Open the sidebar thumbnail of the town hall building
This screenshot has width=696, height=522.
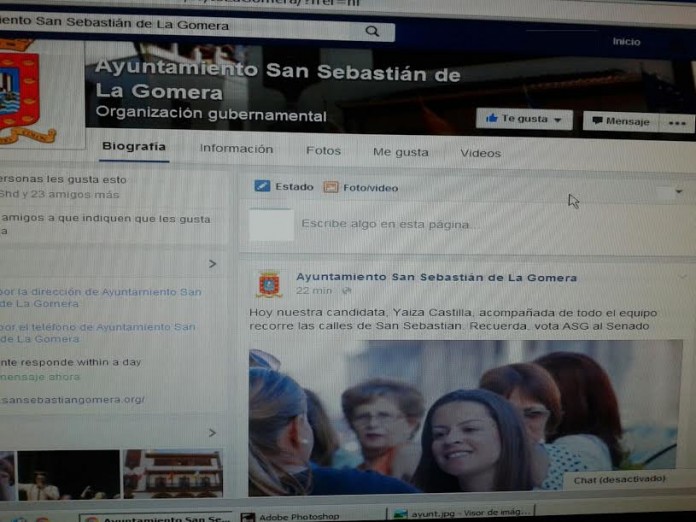(173, 474)
